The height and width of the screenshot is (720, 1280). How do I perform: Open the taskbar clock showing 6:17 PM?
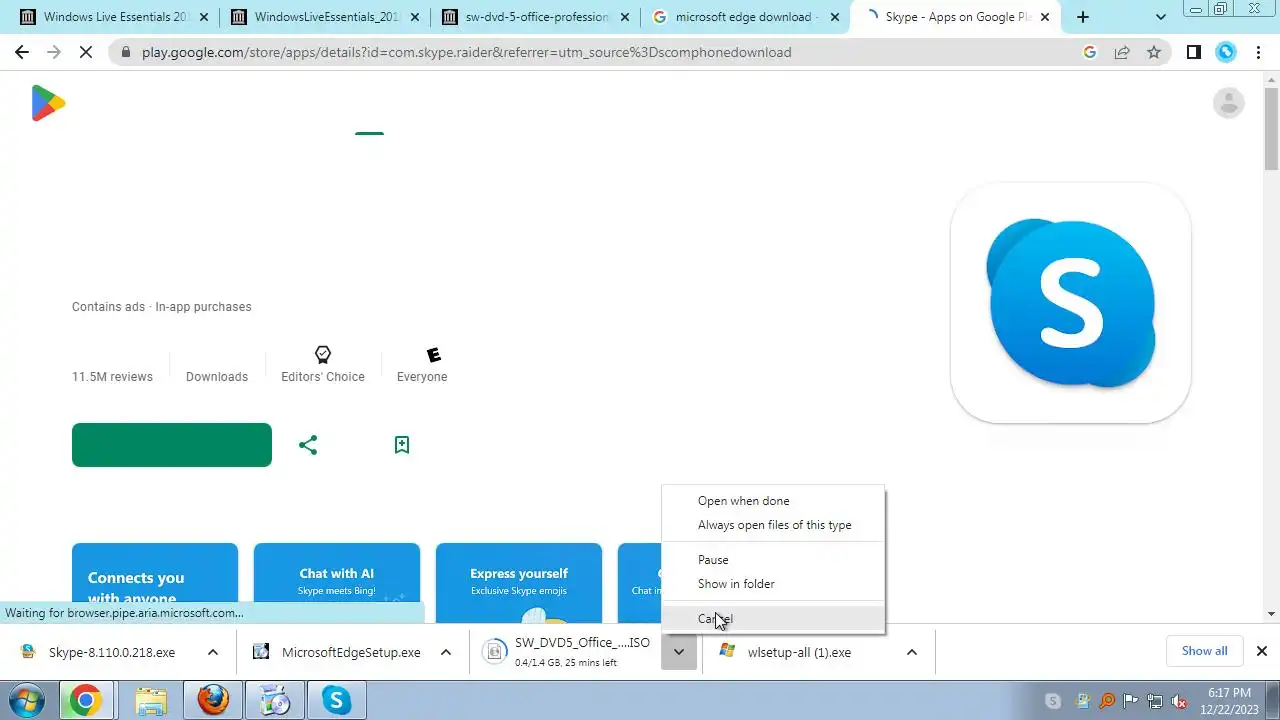[x=1229, y=701]
